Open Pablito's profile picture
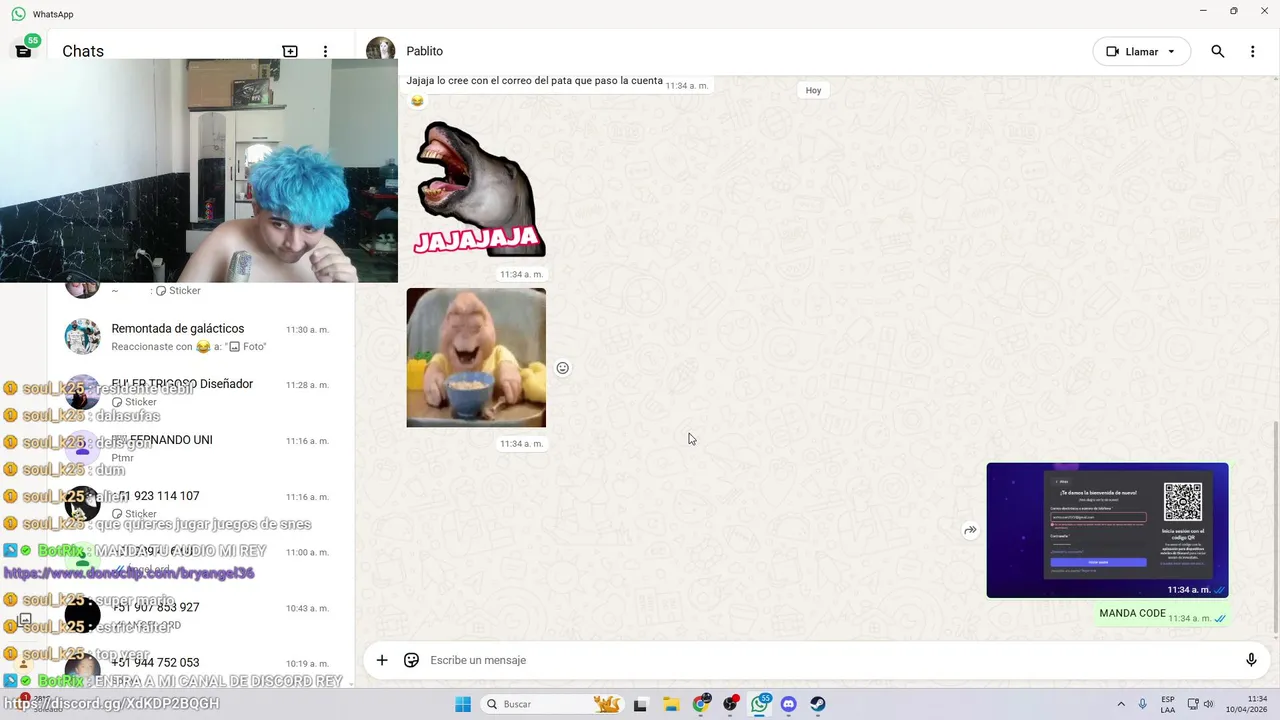1280x720 pixels. tap(380, 50)
